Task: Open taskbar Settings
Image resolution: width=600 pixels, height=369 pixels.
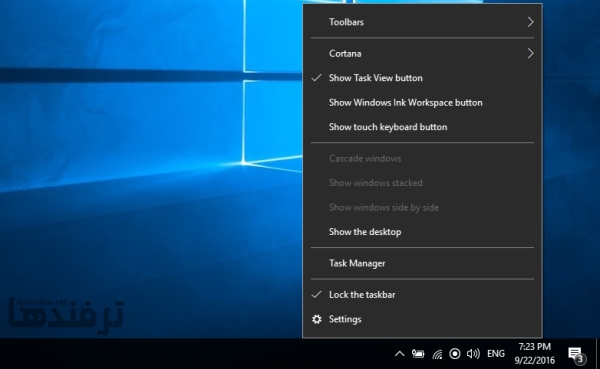Action: click(422, 319)
